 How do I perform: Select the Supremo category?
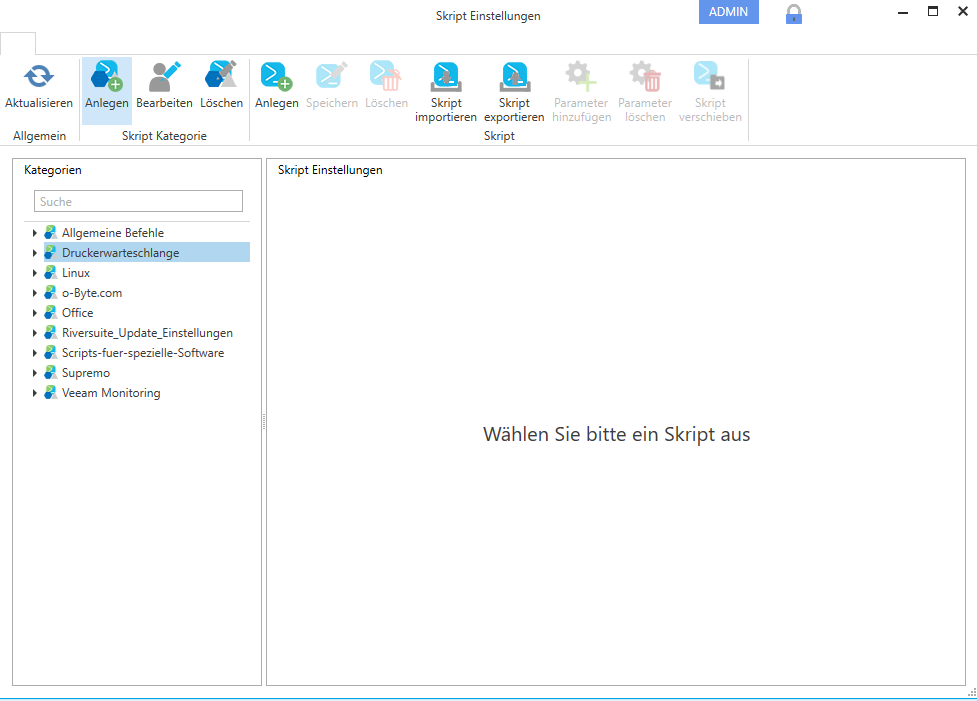tap(85, 373)
